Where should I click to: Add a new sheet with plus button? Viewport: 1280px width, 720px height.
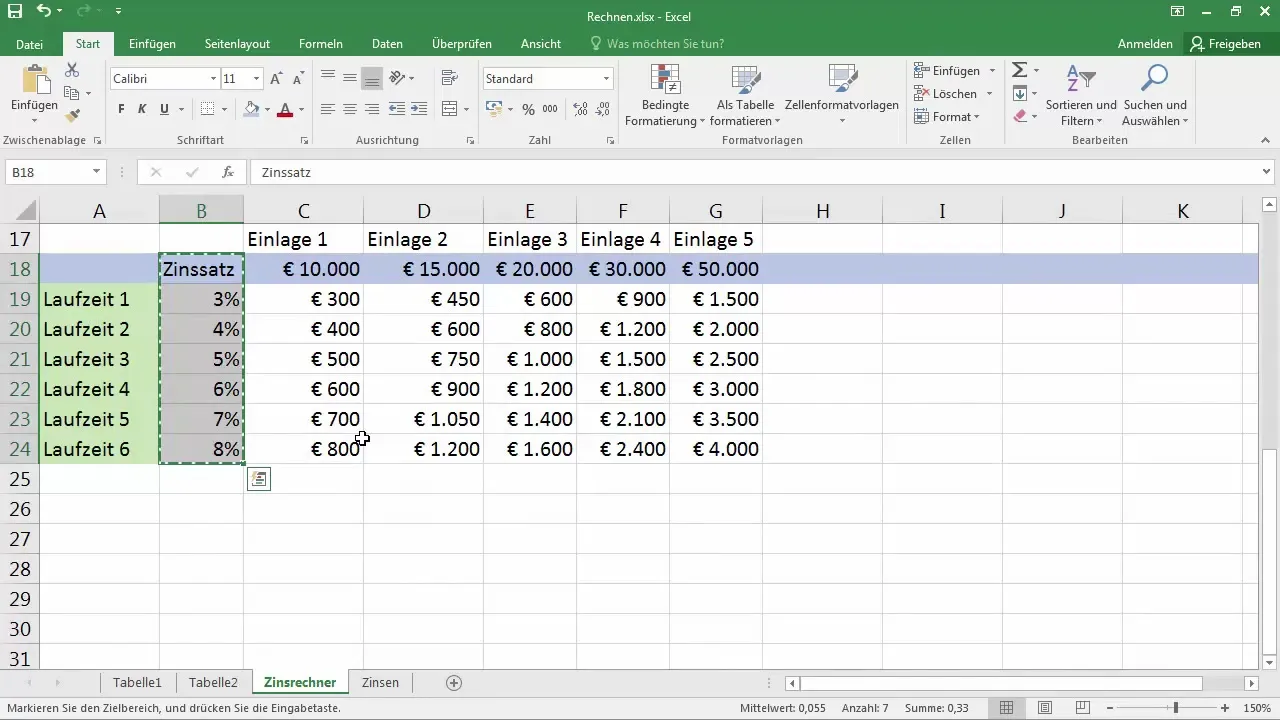coord(454,683)
